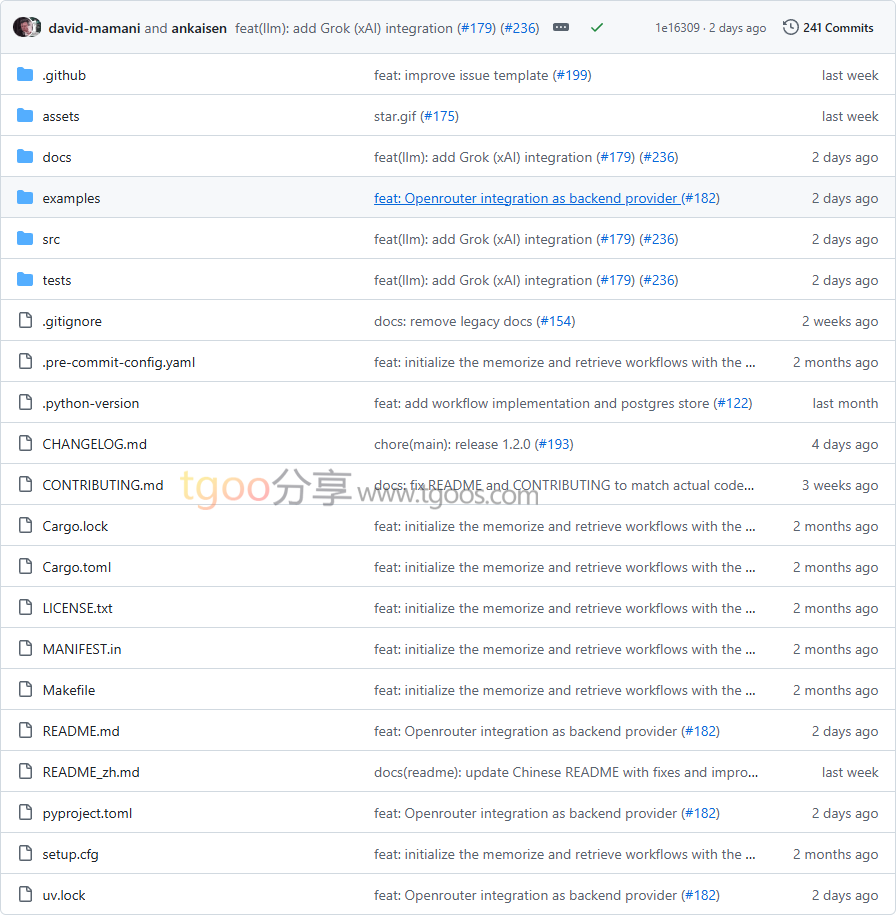Click commit hash 1e16309
The image size is (896, 915).
pyautogui.click(x=677, y=28)
